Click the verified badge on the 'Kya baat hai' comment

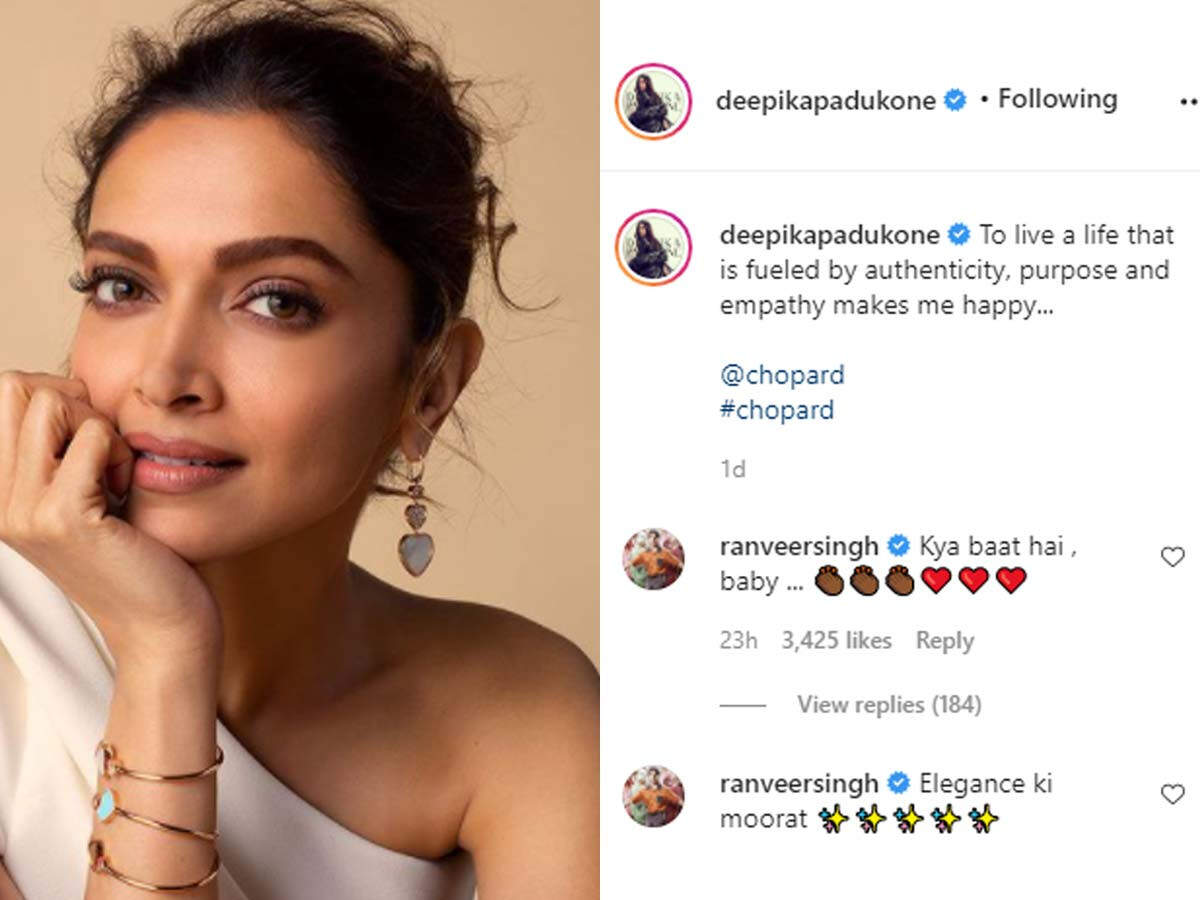[898, 546]
